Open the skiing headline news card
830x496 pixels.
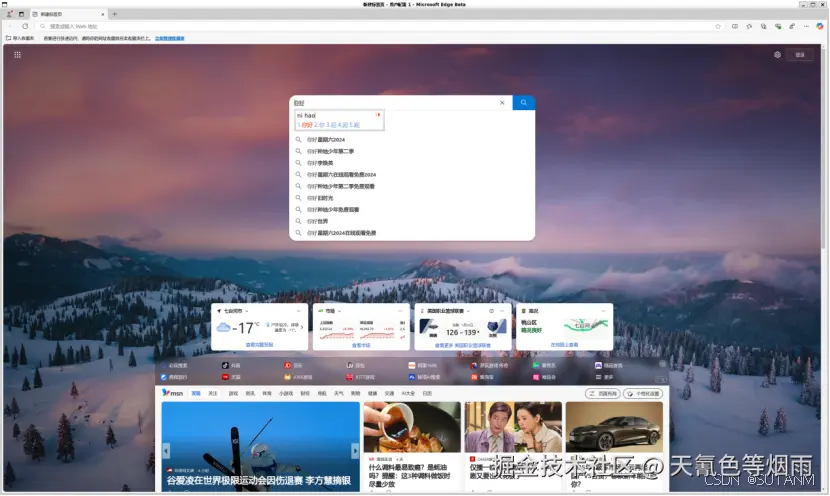point(260,447)
